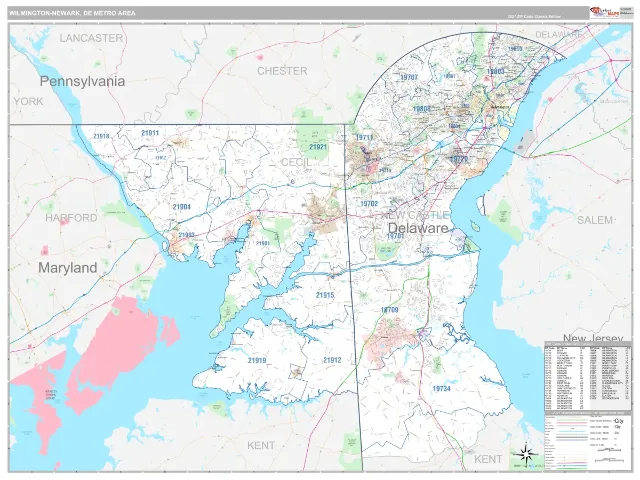
Task: Select the LANCASTER county label
Action: coord(91,38)
